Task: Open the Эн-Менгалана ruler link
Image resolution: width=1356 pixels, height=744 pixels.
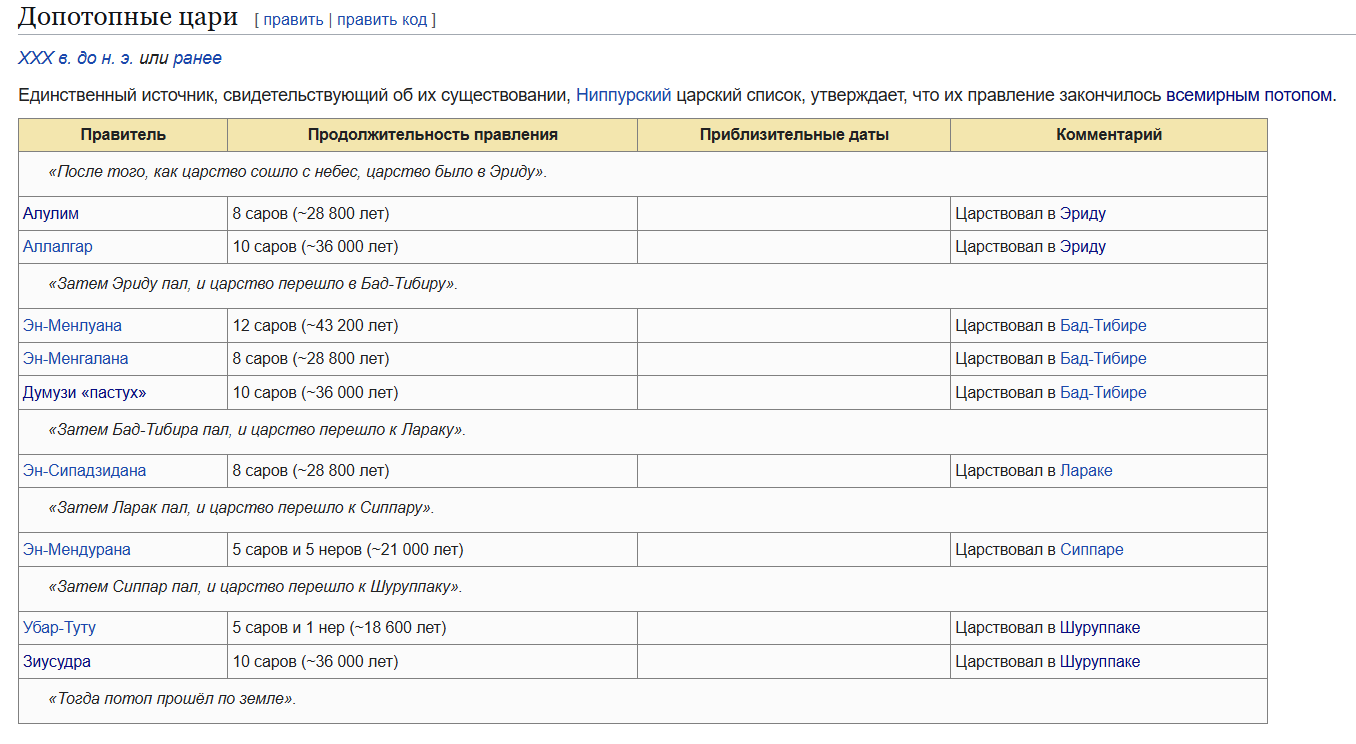Action: tap(76, 358)
